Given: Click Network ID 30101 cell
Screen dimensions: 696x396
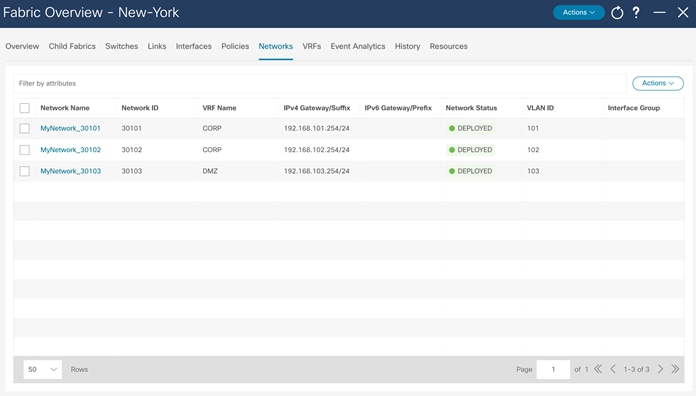Looking at the screenshot, I should pos(131,128).
